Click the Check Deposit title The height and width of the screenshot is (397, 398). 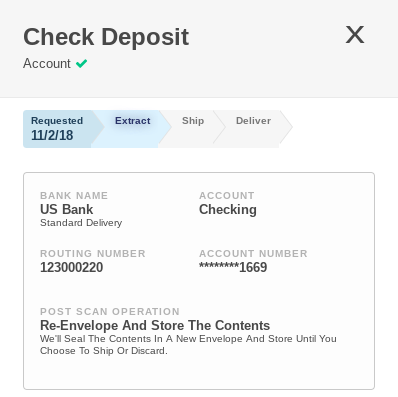coord(106,37)
